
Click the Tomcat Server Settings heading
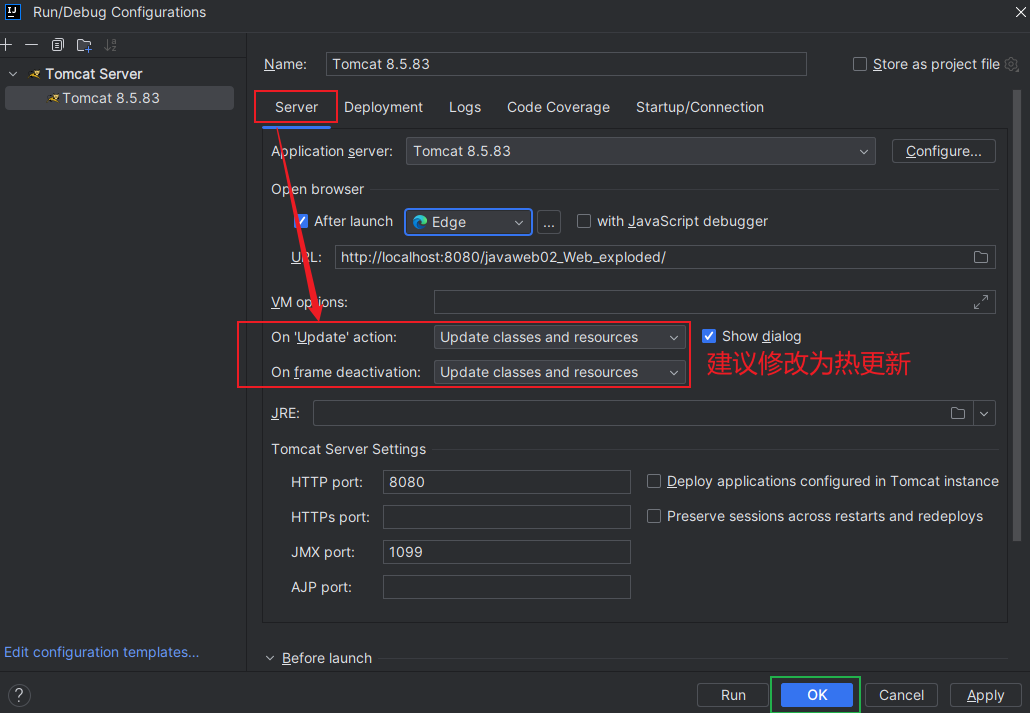[348, 449]
